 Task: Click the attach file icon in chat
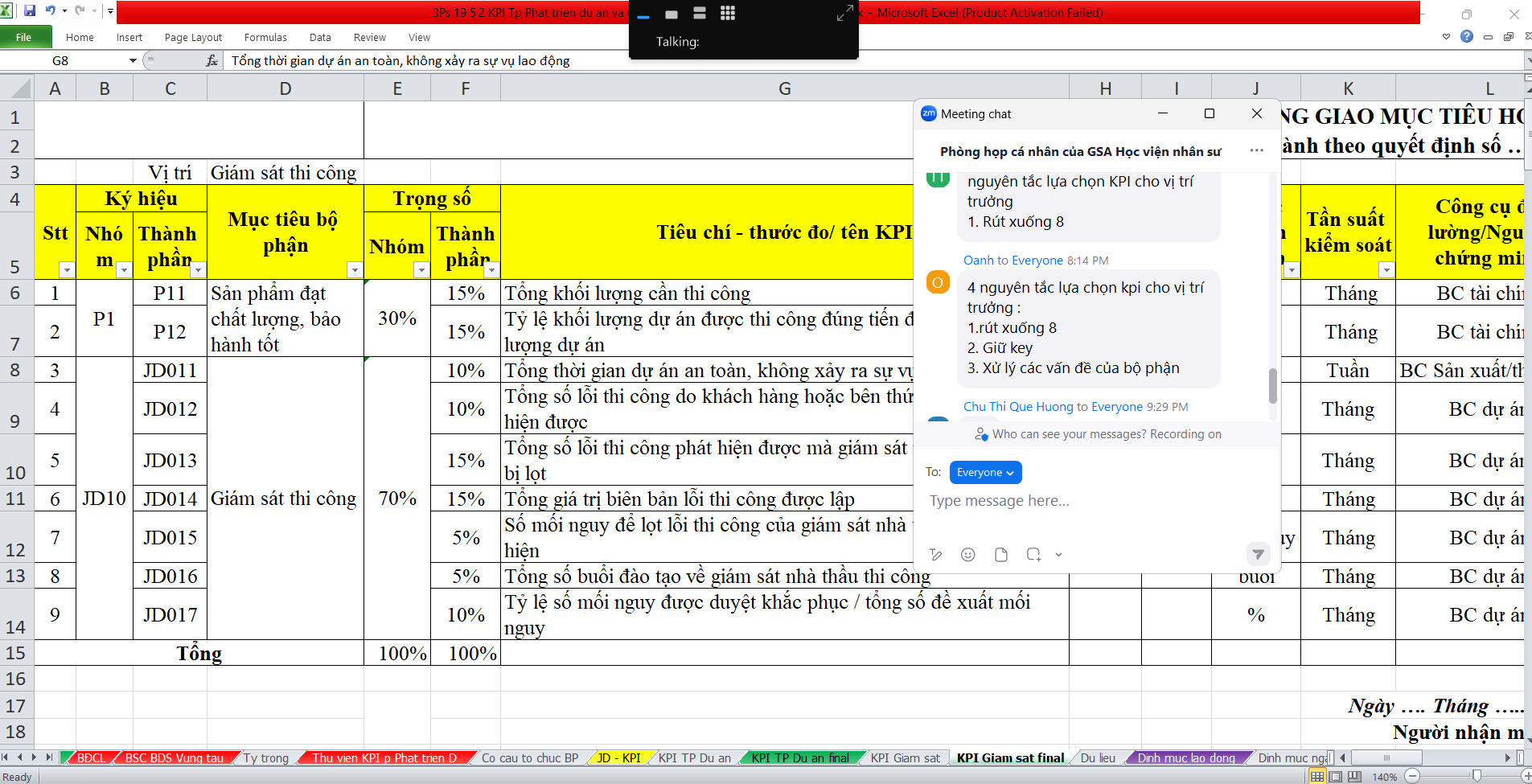(1001, 555)
